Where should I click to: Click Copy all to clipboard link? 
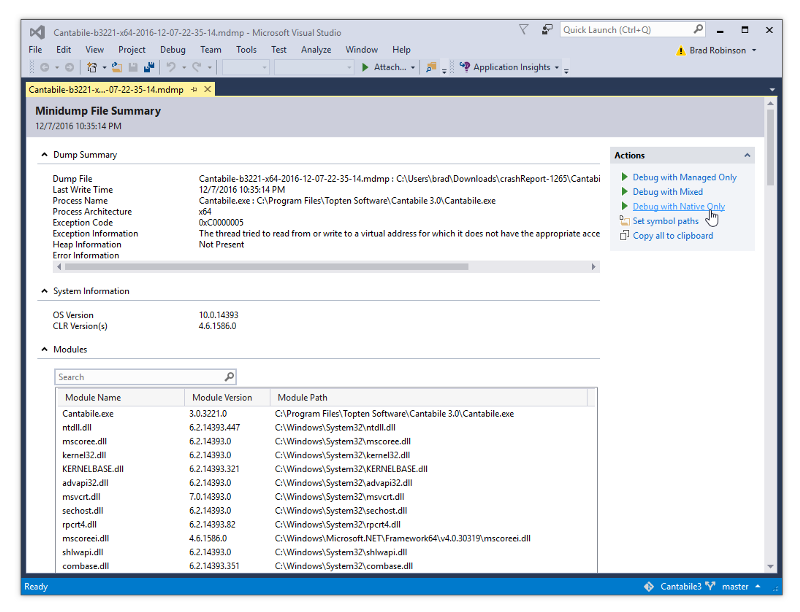[x=673, y=236]
